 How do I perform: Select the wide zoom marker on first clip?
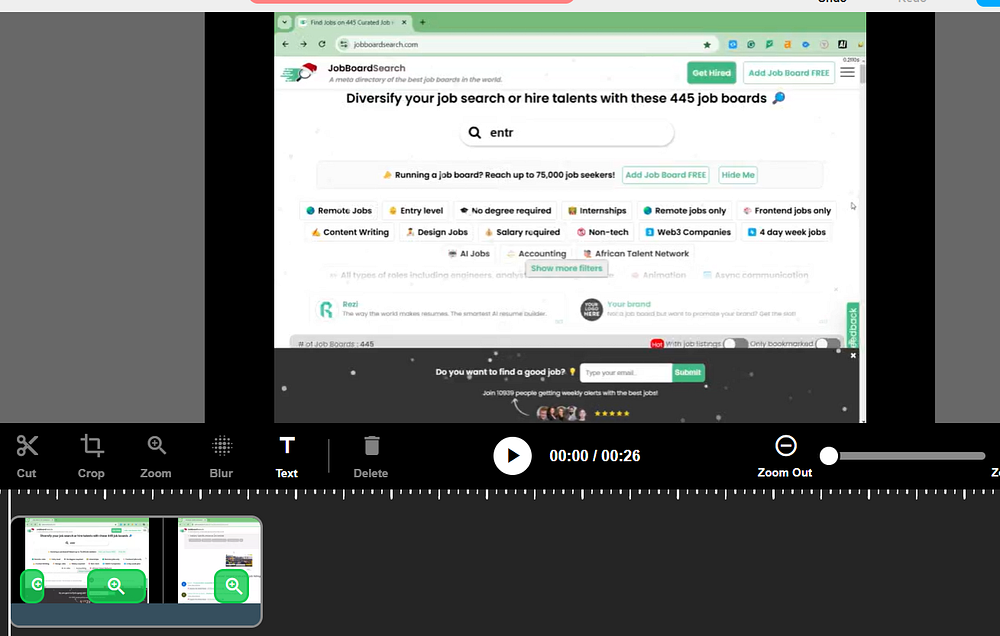tap(116, 586)
